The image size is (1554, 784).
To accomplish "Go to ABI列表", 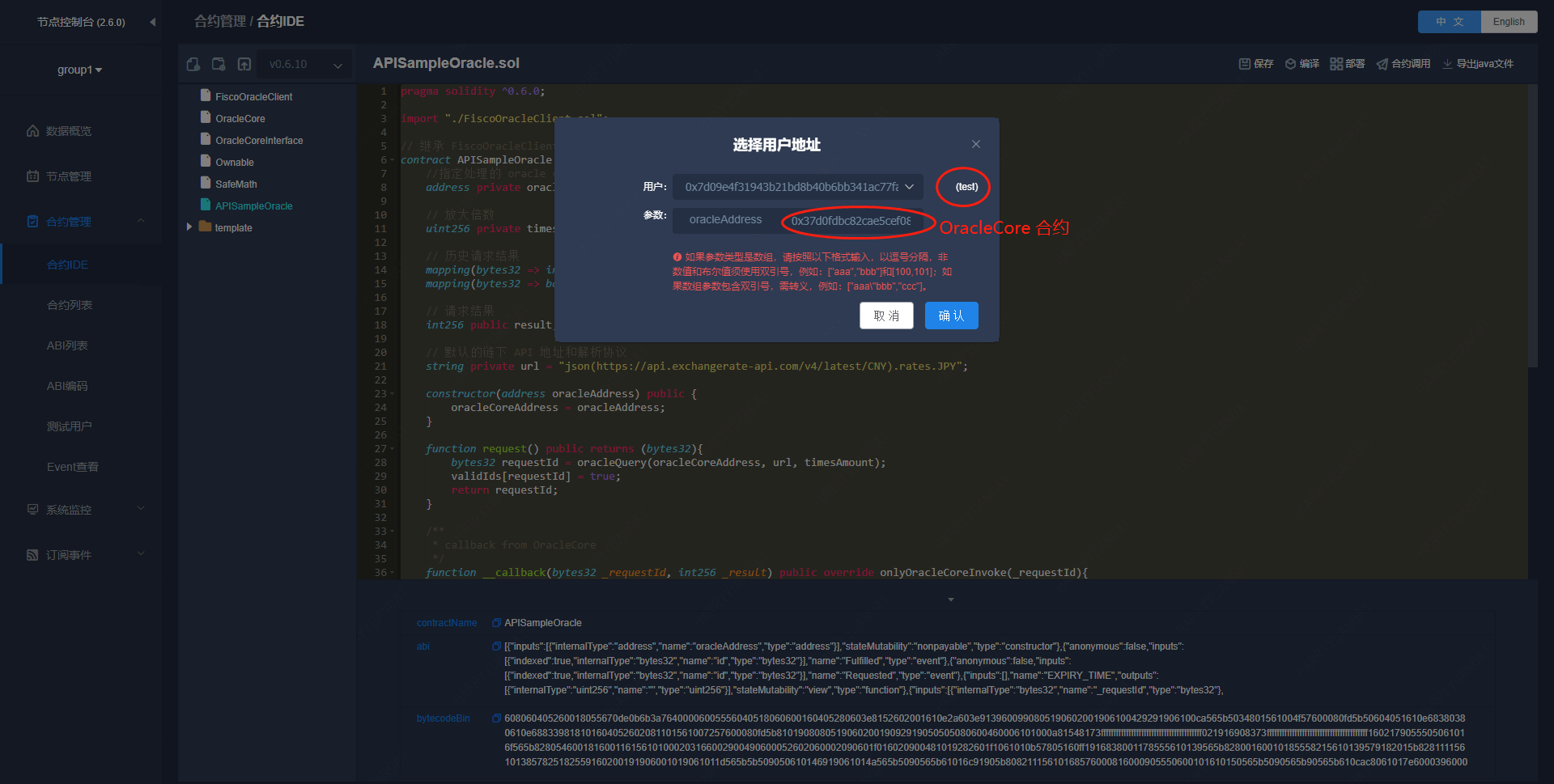I will [x=67, y=345].
